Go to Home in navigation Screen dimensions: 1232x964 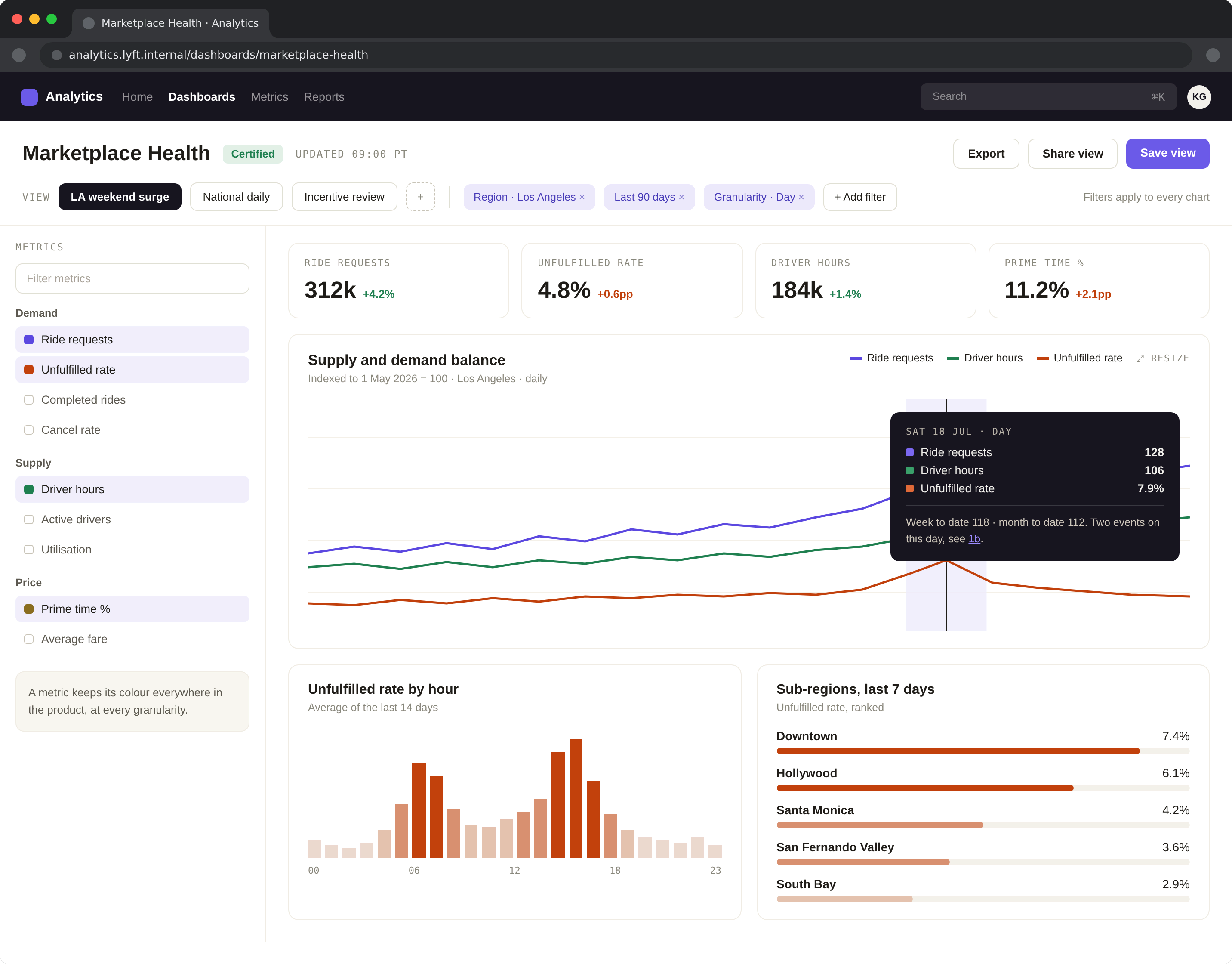click(x=137, y=96)
